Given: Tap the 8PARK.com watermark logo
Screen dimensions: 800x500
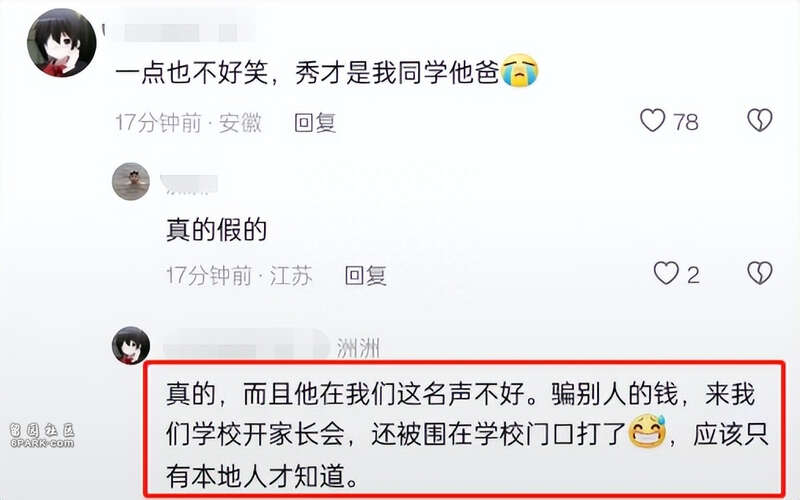Looking at the screenshot, I should pyautogui.click(x=42, y=435).
